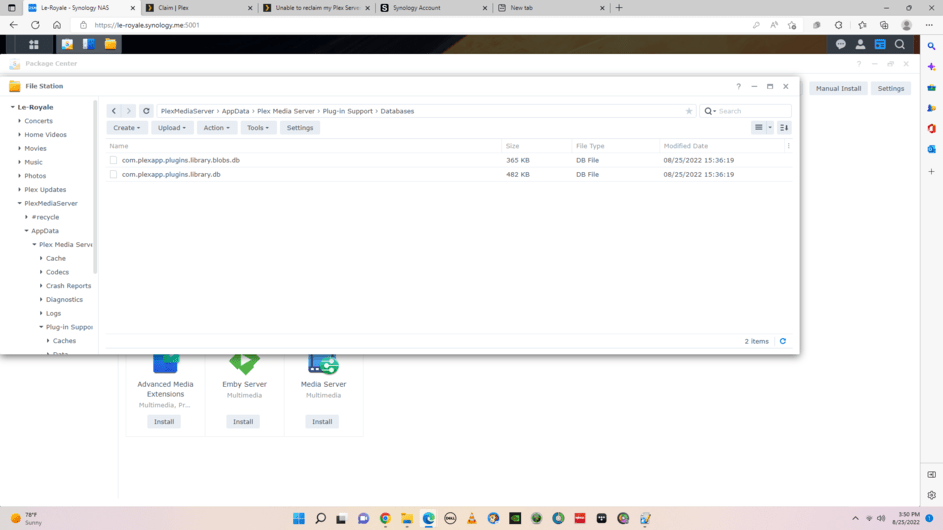Select Plug-in Support in breadcrumb path
The image size is (943, 530).
[348, 111]
